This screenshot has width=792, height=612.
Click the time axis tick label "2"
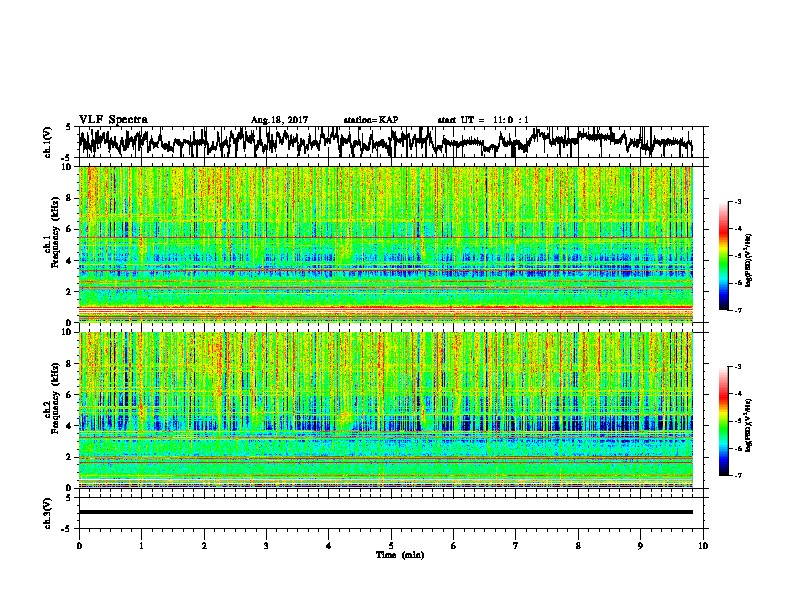(204, 546)
